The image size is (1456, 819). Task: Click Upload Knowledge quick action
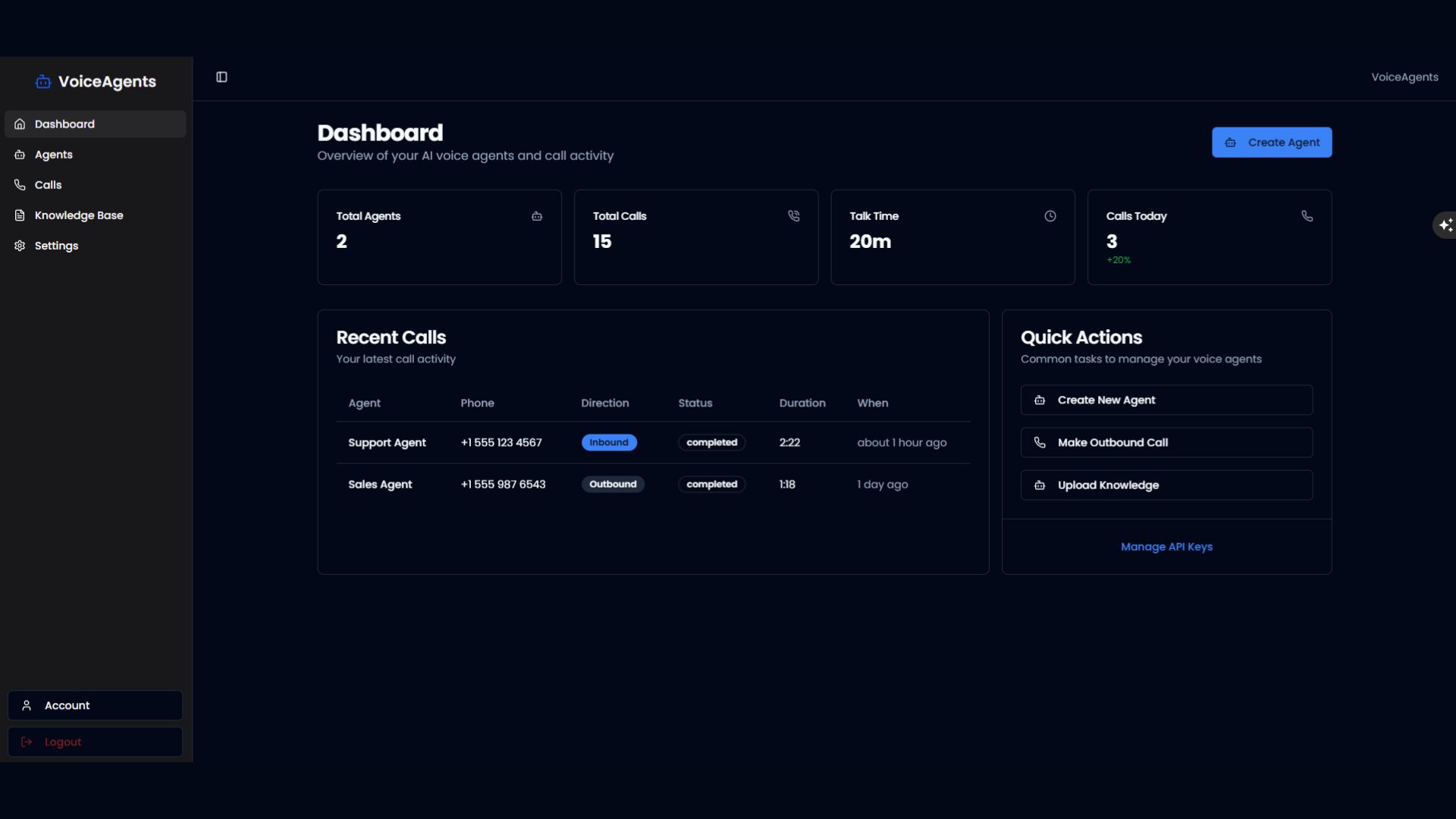1166,485
